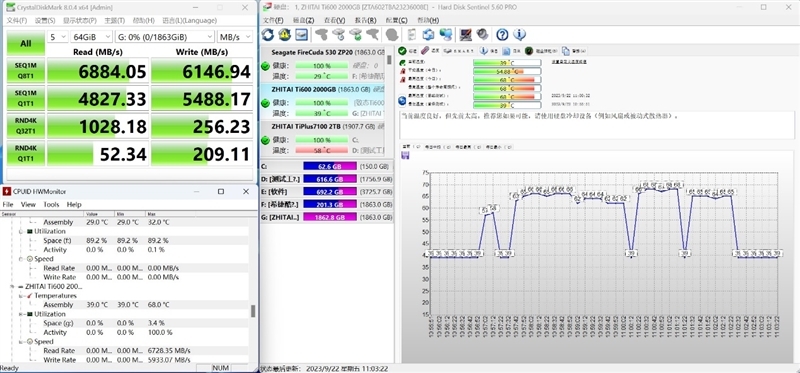Open the alerts tab with pages icon
Screen dimensions: 800x373
574,51
